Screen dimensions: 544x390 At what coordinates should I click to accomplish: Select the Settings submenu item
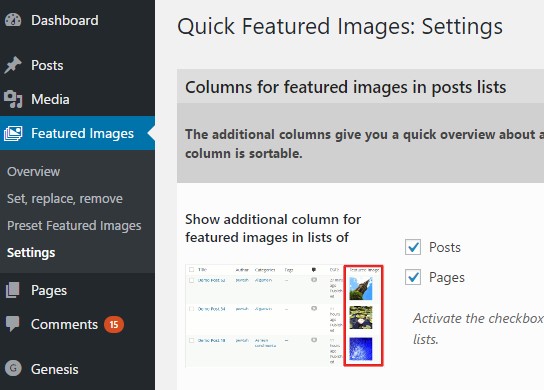pyautogui.click(x=31, y=253)
